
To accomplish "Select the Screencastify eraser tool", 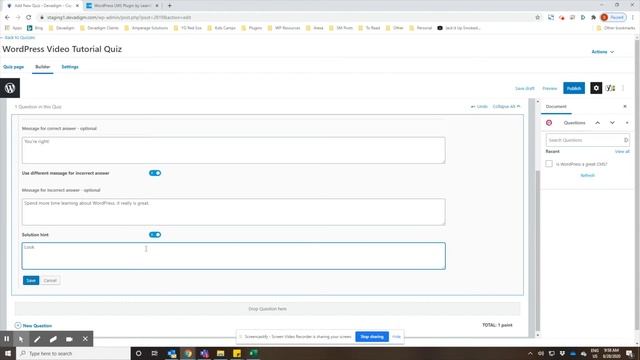I will pos(53,339).
